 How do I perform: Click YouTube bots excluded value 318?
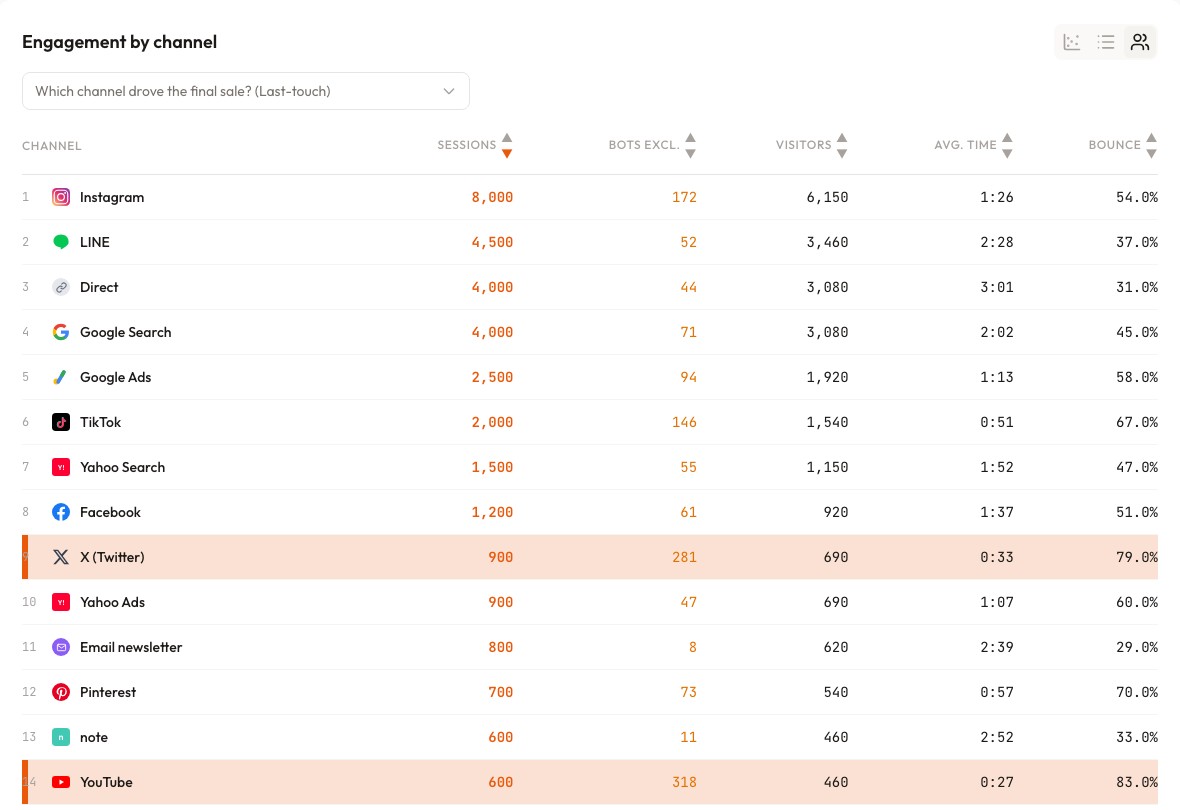point(684,782)
